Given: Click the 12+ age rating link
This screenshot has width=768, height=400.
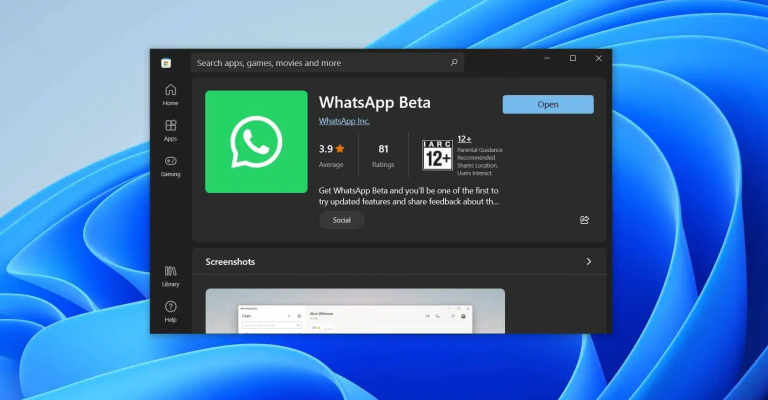Looking at the screenshot, I should 464,139.
